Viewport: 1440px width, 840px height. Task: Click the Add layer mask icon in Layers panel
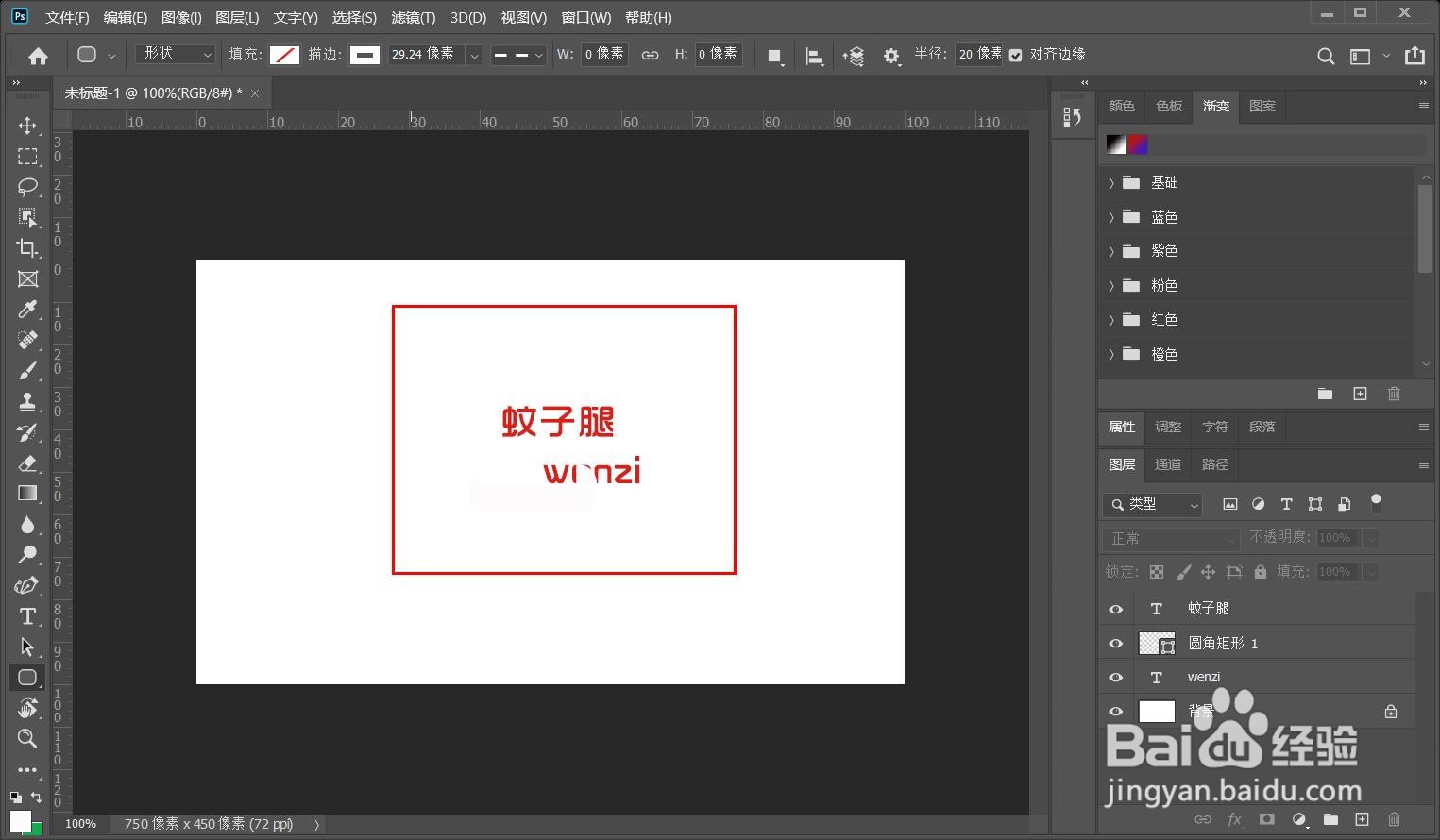1266,819
